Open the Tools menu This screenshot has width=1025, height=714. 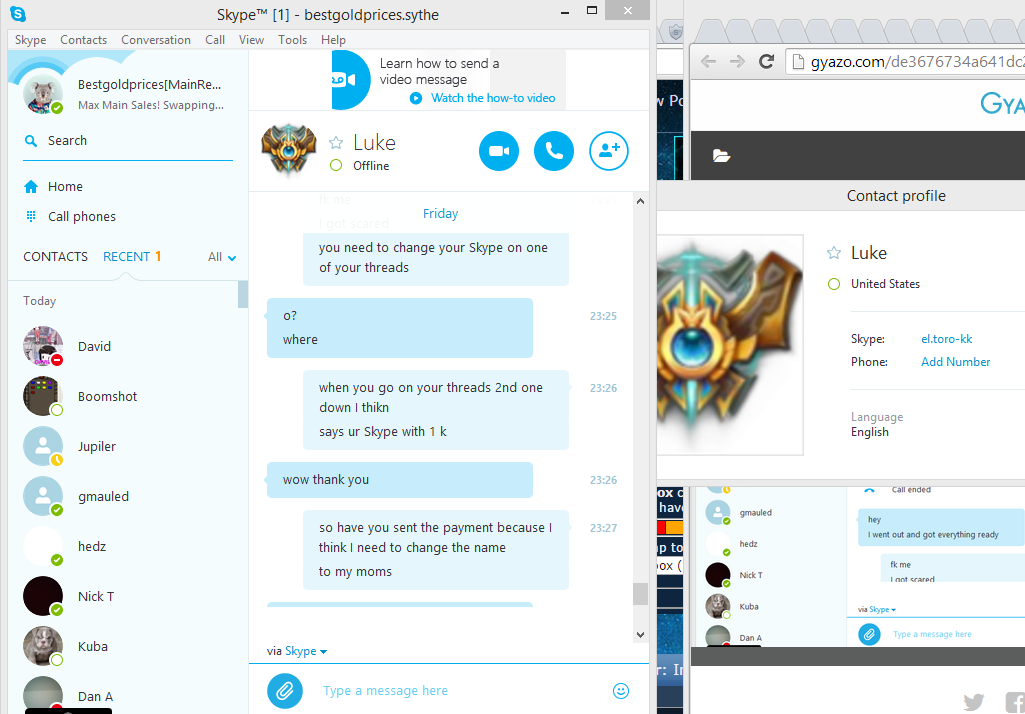pyautogui.click(x=292, y=40)
